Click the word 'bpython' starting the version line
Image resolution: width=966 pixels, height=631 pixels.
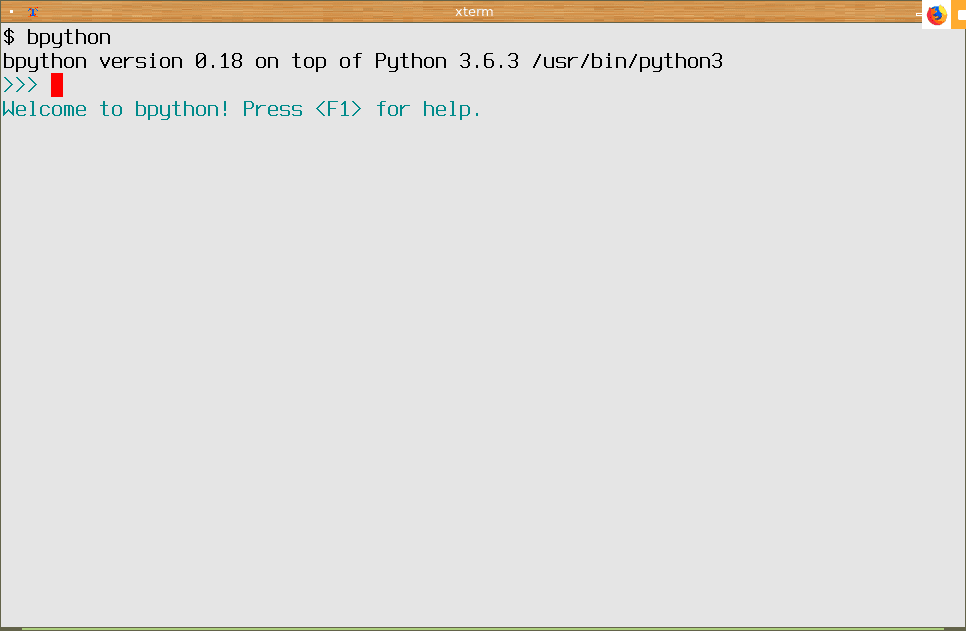pos(44,62)
